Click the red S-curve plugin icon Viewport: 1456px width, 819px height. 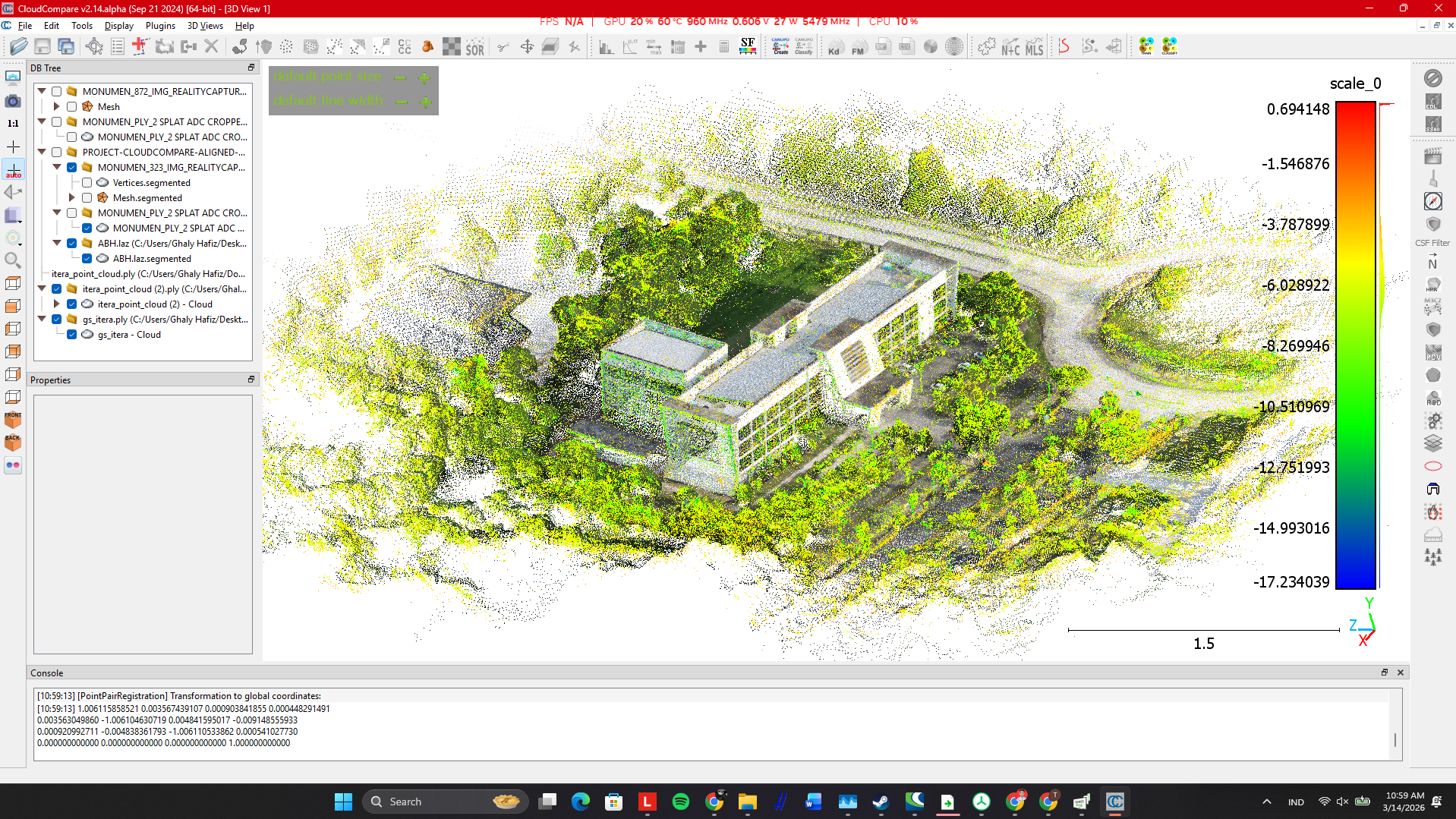[1064, 47]
